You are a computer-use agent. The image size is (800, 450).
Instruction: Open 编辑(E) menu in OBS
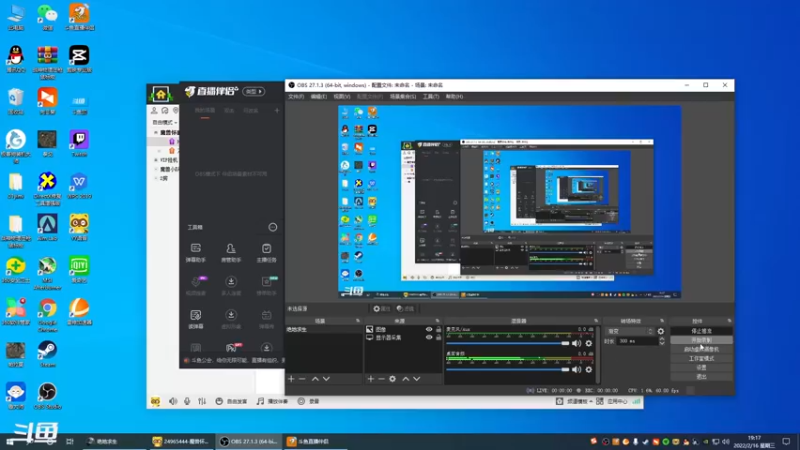319,96
